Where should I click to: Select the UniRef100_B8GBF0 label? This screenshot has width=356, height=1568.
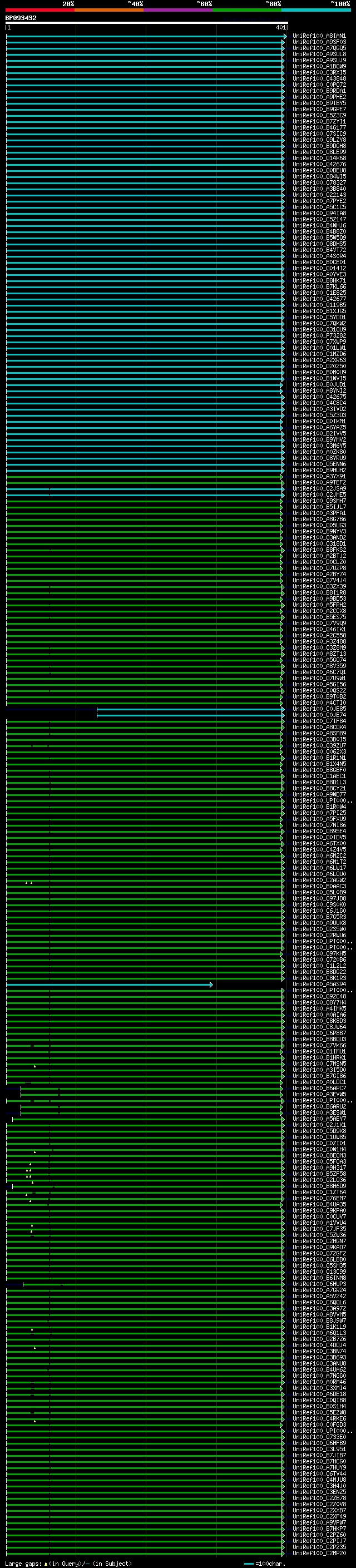(319, 770)
